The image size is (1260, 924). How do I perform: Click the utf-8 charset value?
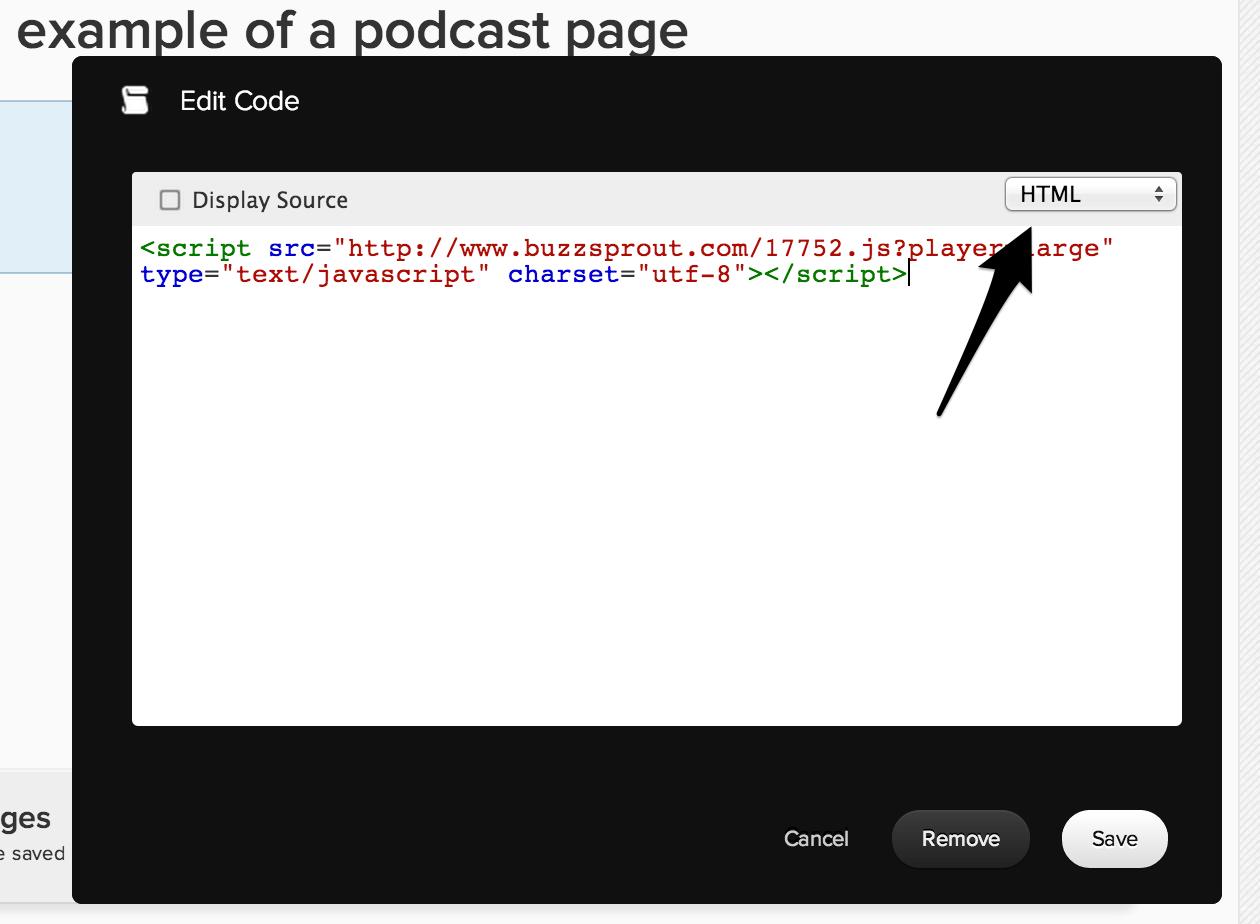click(693, 274)
